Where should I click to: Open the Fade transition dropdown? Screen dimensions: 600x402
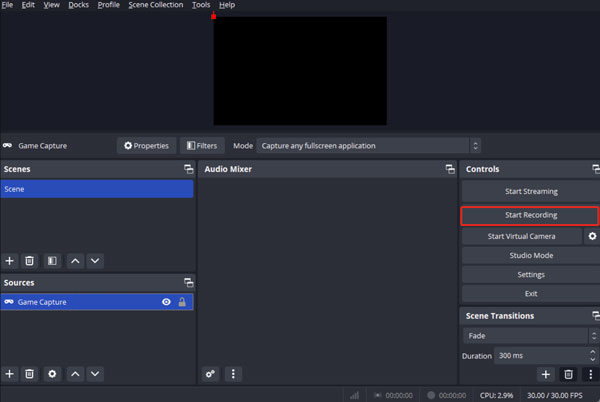tap(531, 335)
